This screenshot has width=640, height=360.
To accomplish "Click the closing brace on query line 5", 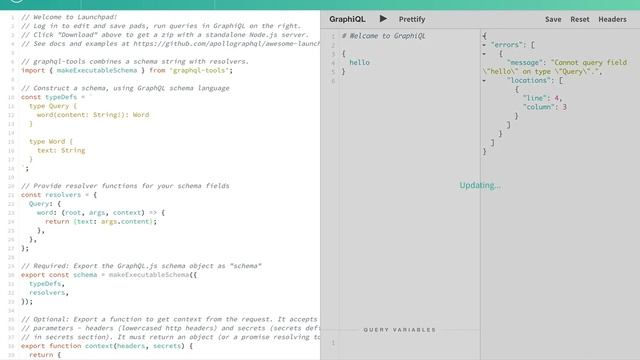I will (344, 71).
